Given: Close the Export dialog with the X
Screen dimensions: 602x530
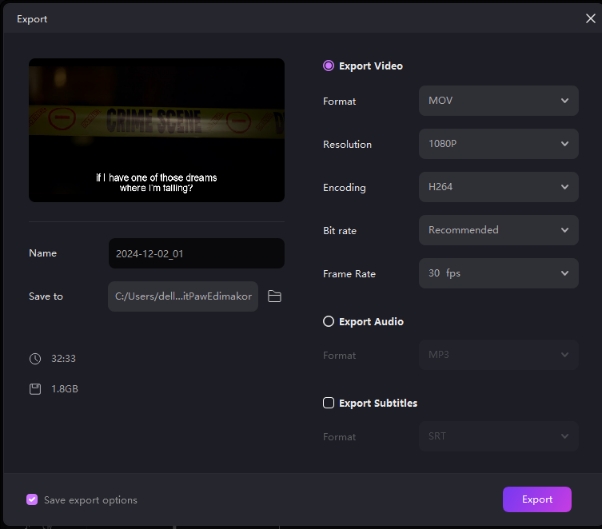Looking at the screenshot, I should 590,18.
